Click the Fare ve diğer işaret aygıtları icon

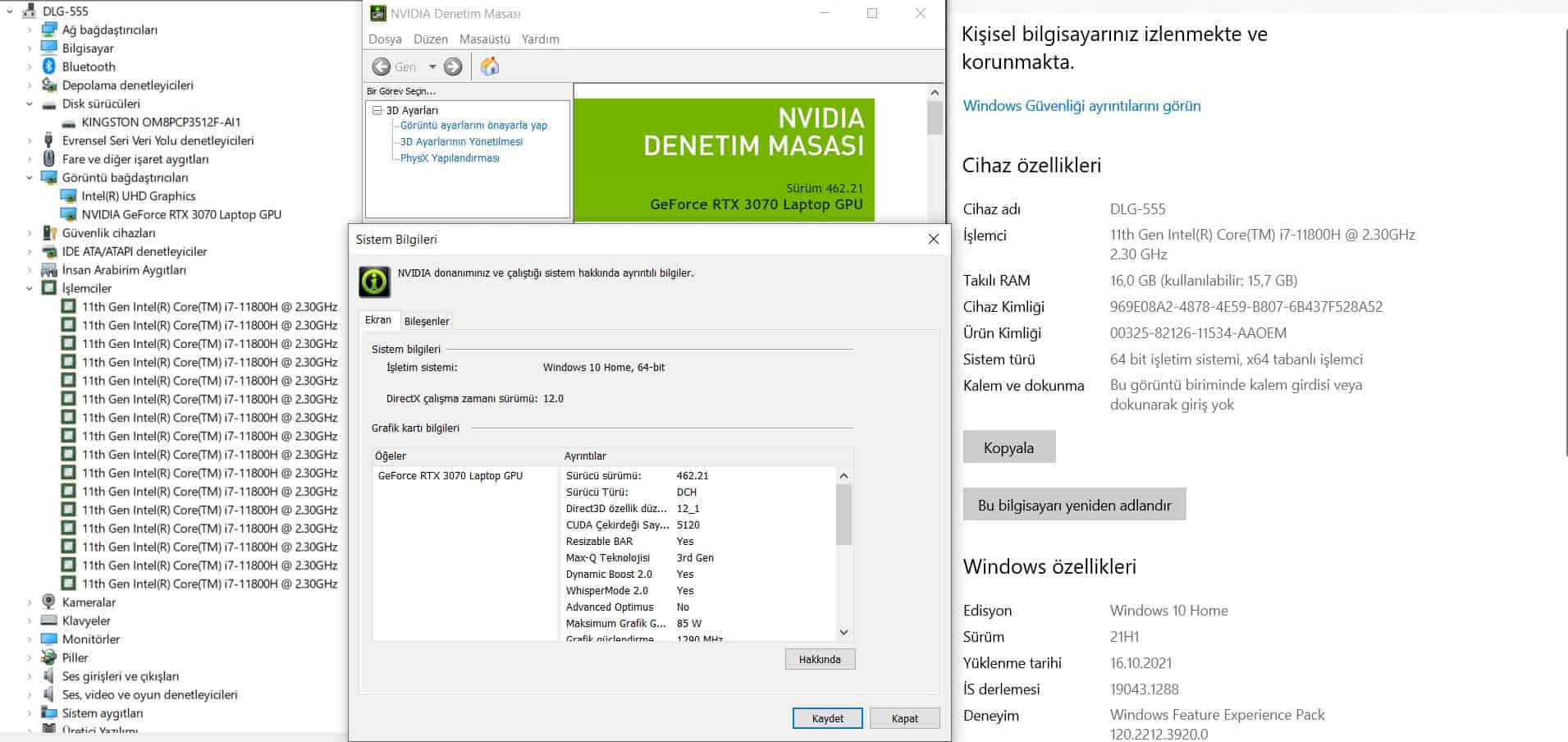tap(48, 158)
